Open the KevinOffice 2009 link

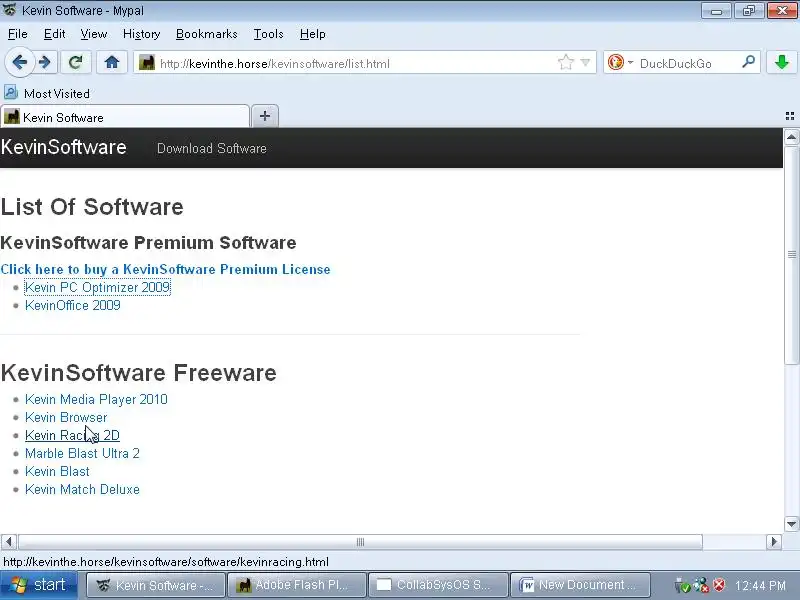click(x=73, y=305)
